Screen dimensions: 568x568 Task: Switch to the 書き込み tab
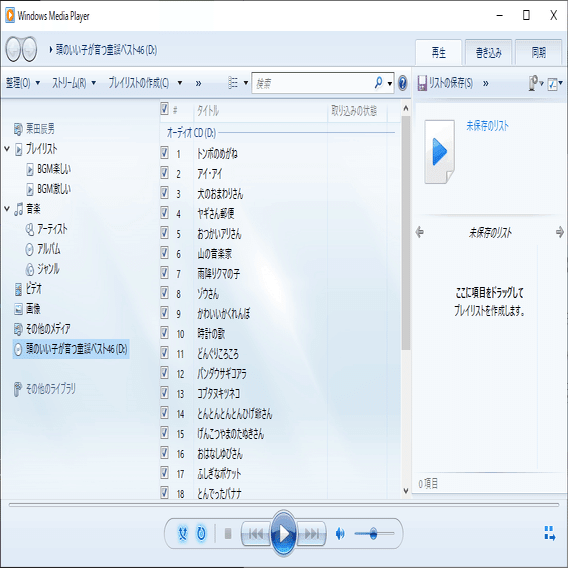tap(488, 53)
